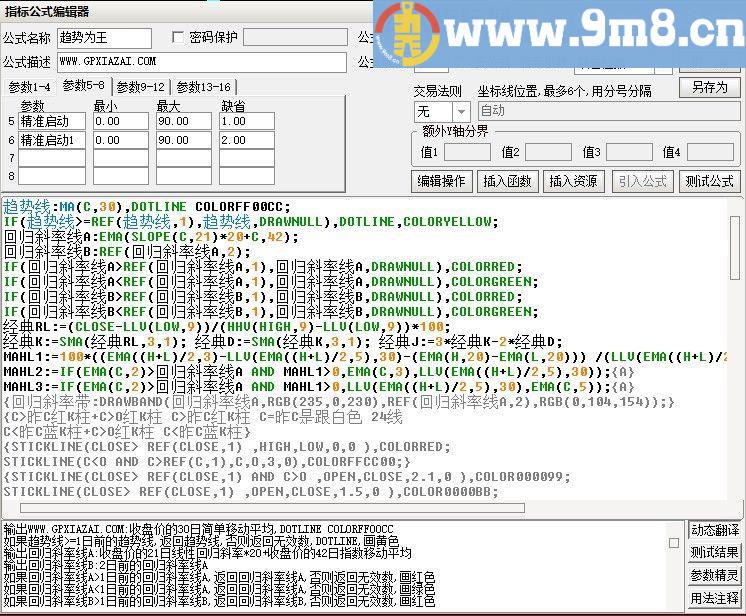Click the 插入函数 insert function button
Screen dimensions: 746x616
[507, 181]
